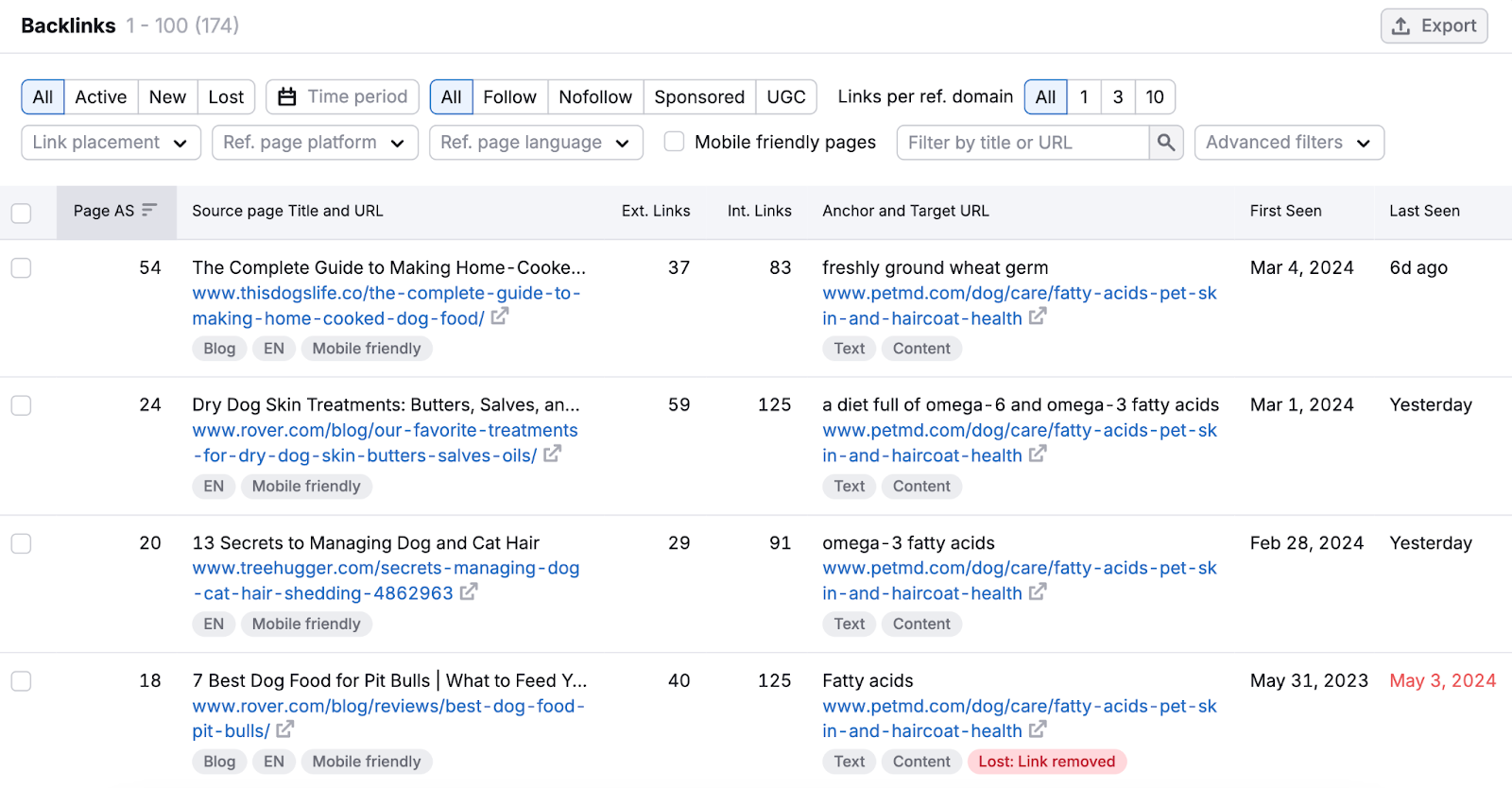The width and height of the screenshot is (1512, 788).
Task: Open external link icon for rover.com pit-bulls URL
Action: coord(285,729)
